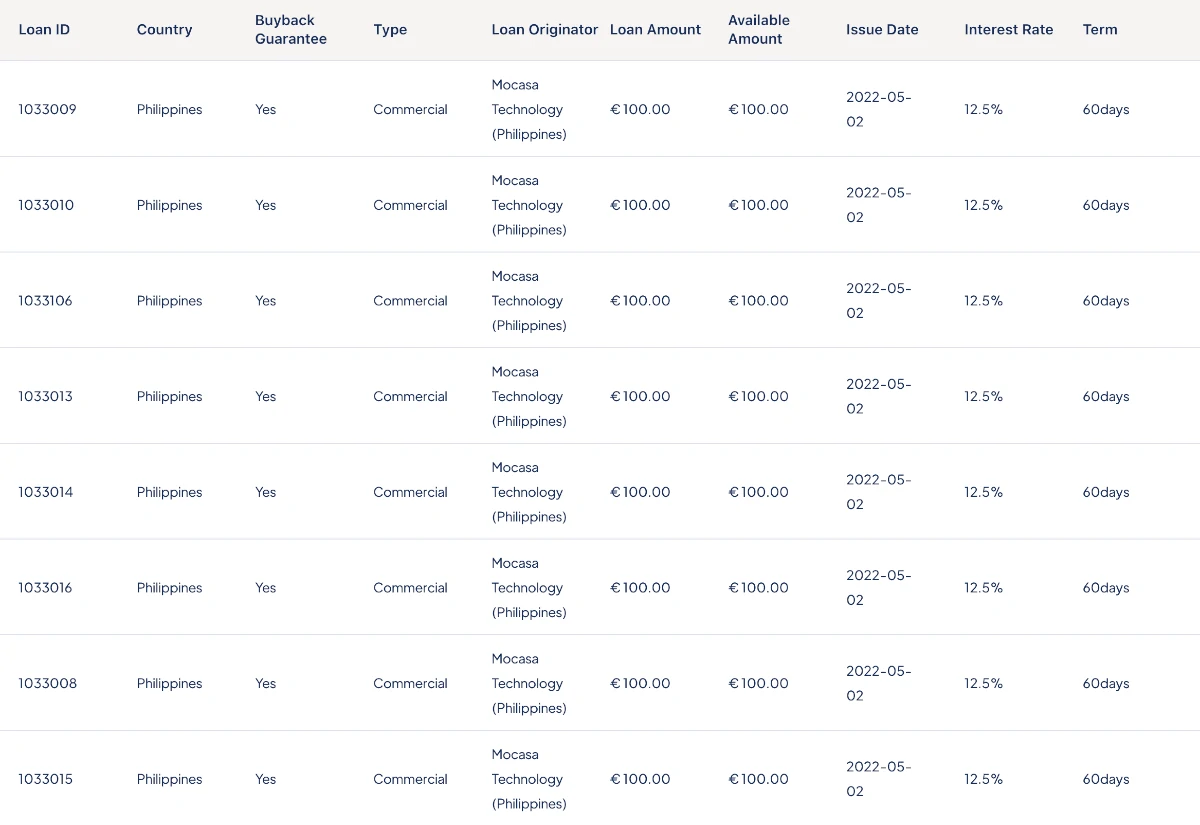Click the Country column header
Viewport: 1200px width, 825px height.
[164, 29]
